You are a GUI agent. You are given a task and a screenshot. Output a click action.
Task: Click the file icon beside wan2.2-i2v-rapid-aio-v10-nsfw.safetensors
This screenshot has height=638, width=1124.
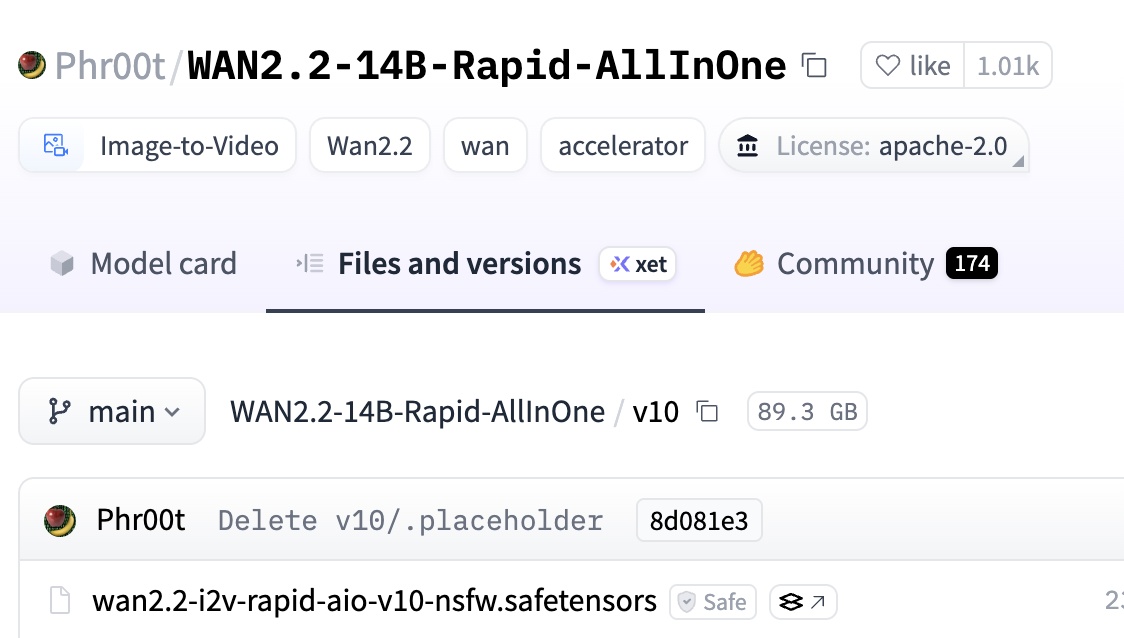point(60,601)
